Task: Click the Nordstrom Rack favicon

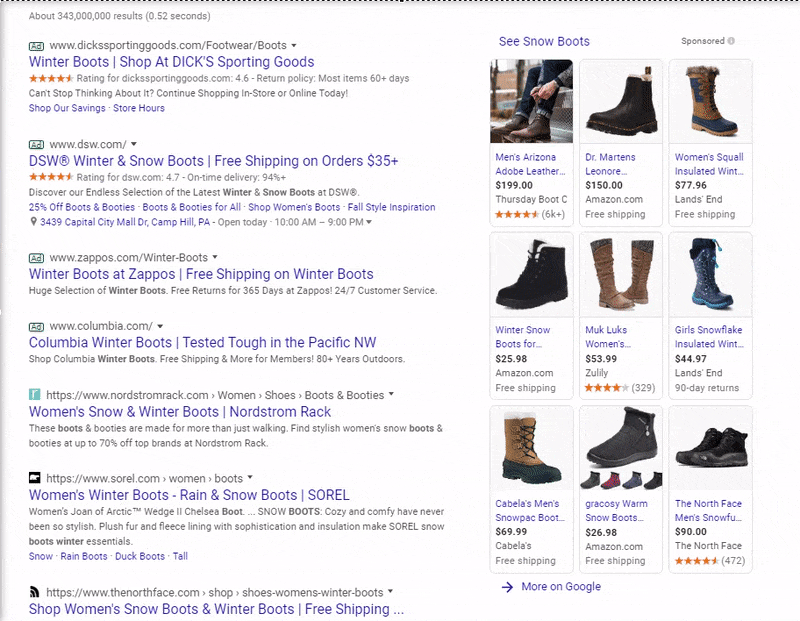Action: (35, 394)
